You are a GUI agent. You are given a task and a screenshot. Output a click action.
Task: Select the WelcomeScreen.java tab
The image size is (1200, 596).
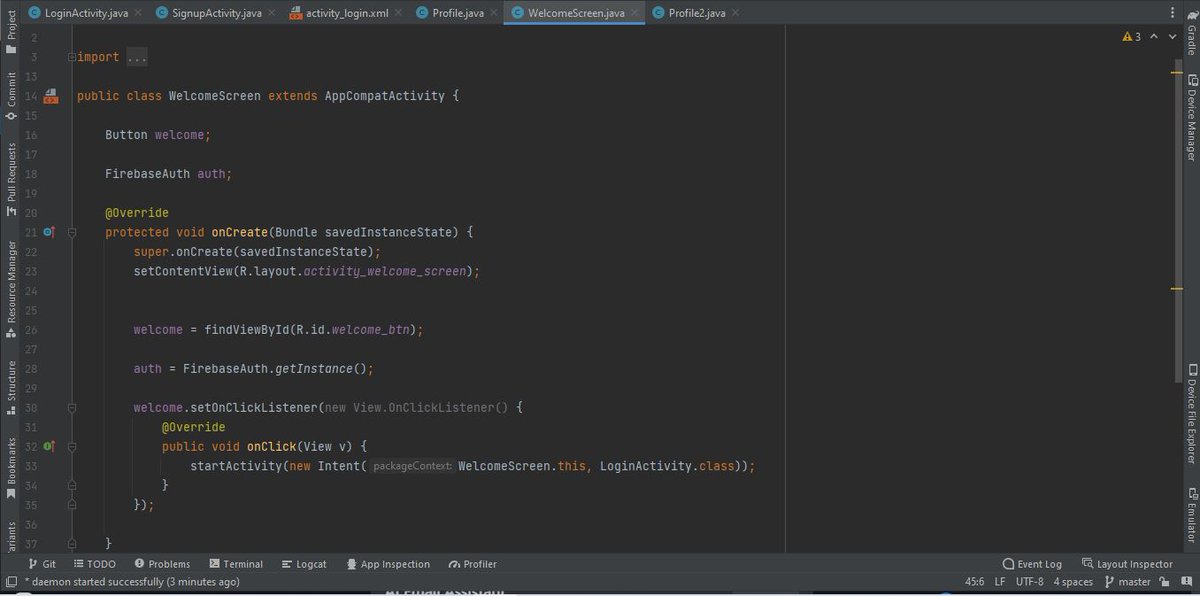[x=574, y=13]
